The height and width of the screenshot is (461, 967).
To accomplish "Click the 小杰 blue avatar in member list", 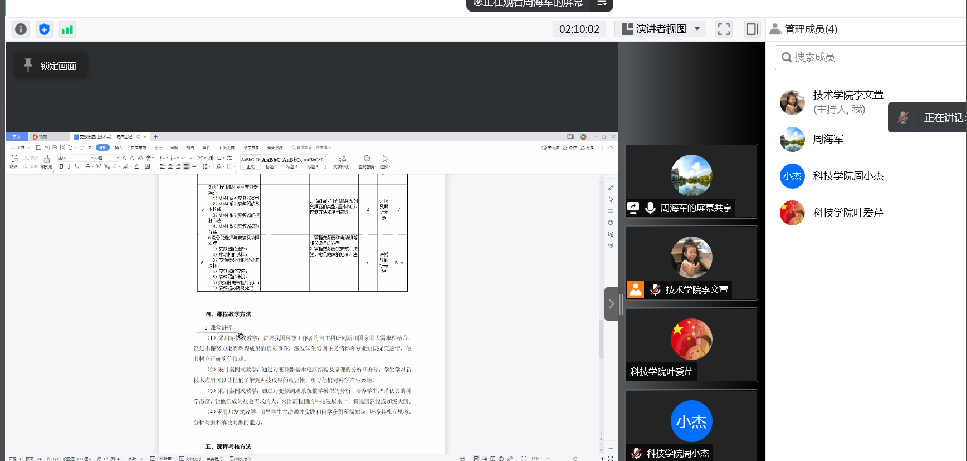I will tap(792, 175).
